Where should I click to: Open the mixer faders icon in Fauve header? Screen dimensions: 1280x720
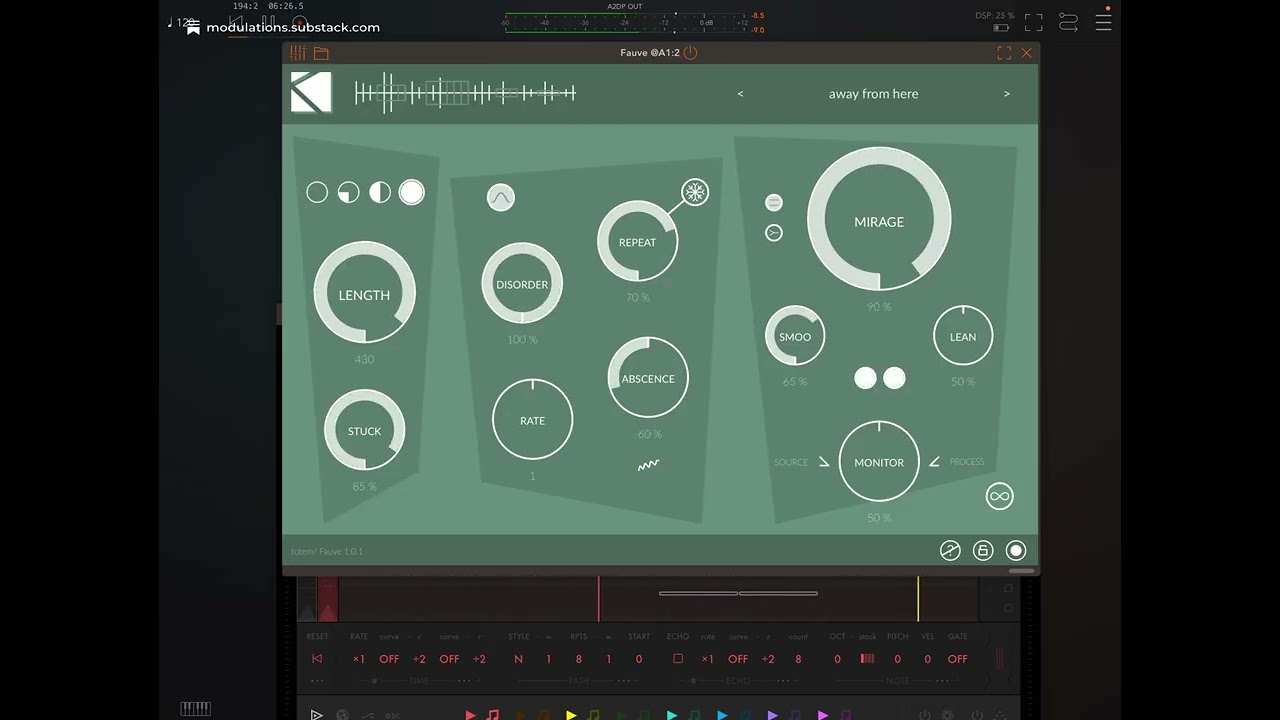point(297,53)
